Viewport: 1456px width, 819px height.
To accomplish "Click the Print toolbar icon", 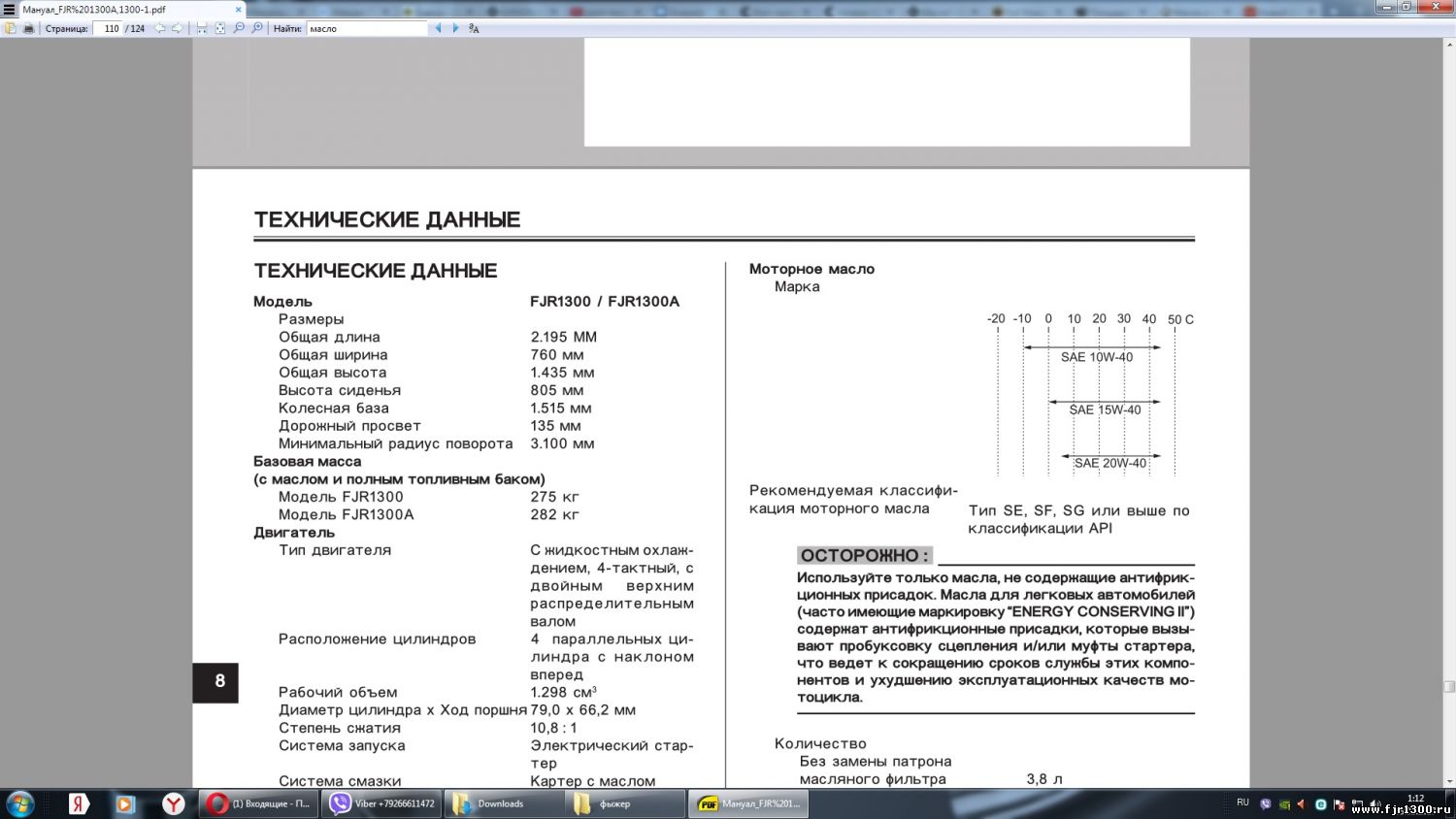I will (x=28, y=28).
